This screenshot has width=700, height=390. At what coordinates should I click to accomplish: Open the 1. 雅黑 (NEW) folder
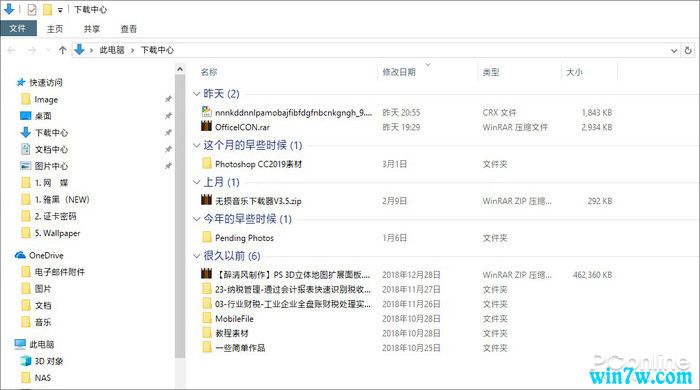[62, 199]
